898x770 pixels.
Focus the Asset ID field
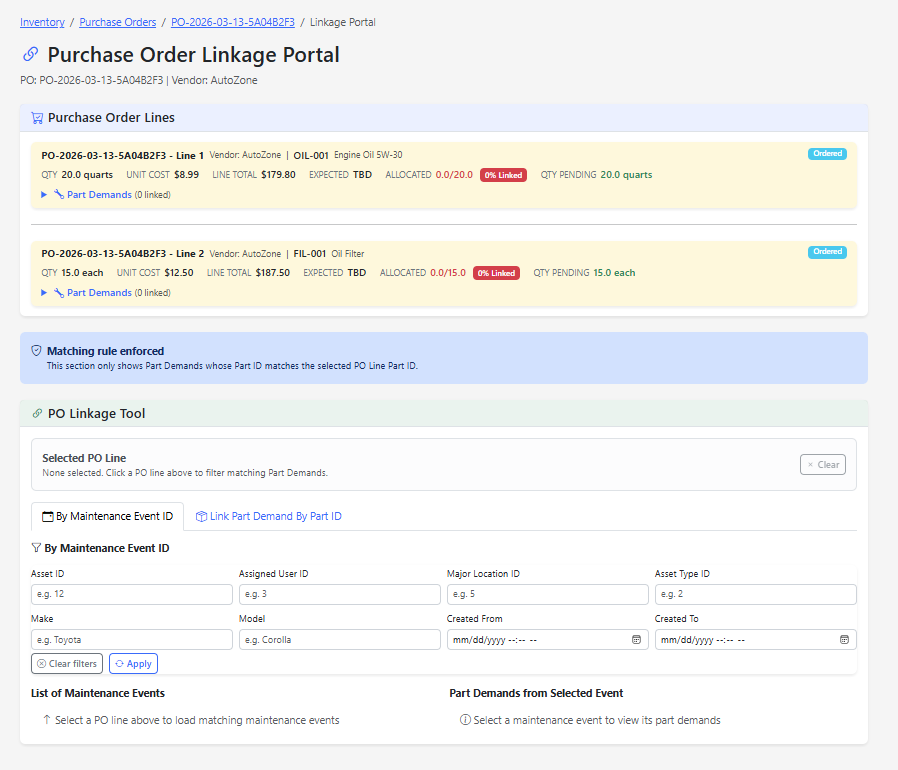[132, 594]
